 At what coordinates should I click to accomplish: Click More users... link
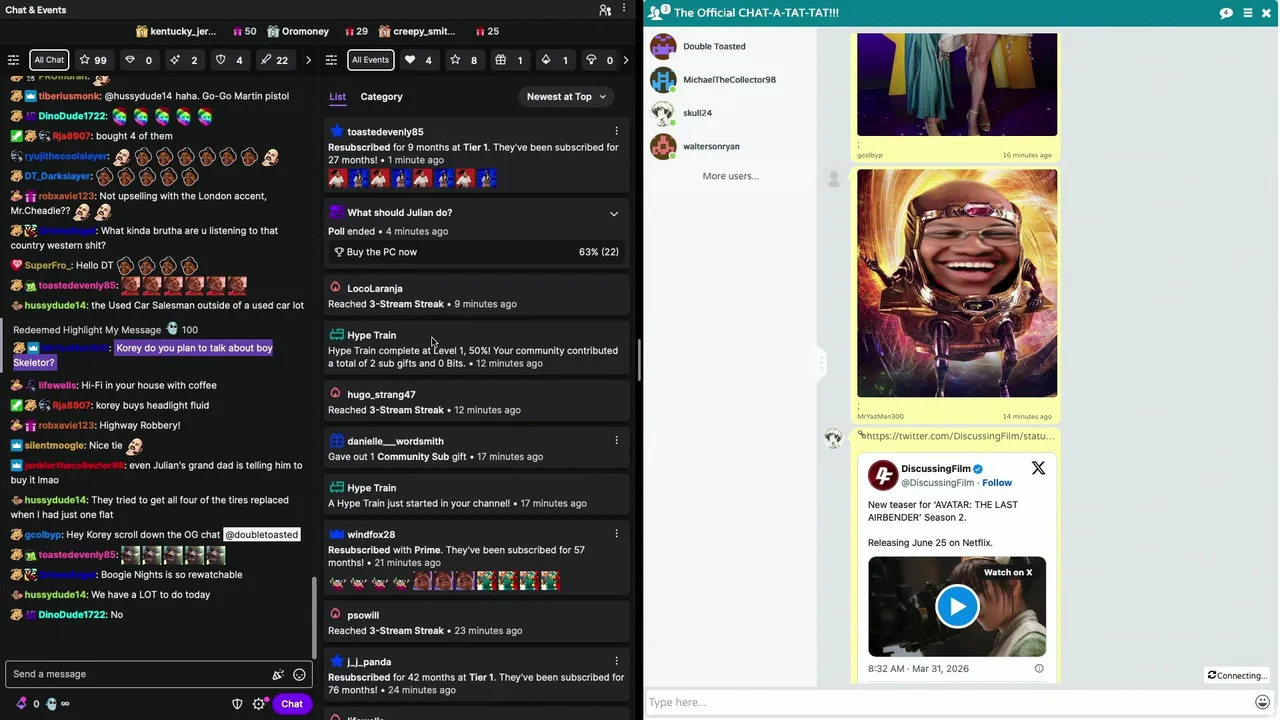730,176
